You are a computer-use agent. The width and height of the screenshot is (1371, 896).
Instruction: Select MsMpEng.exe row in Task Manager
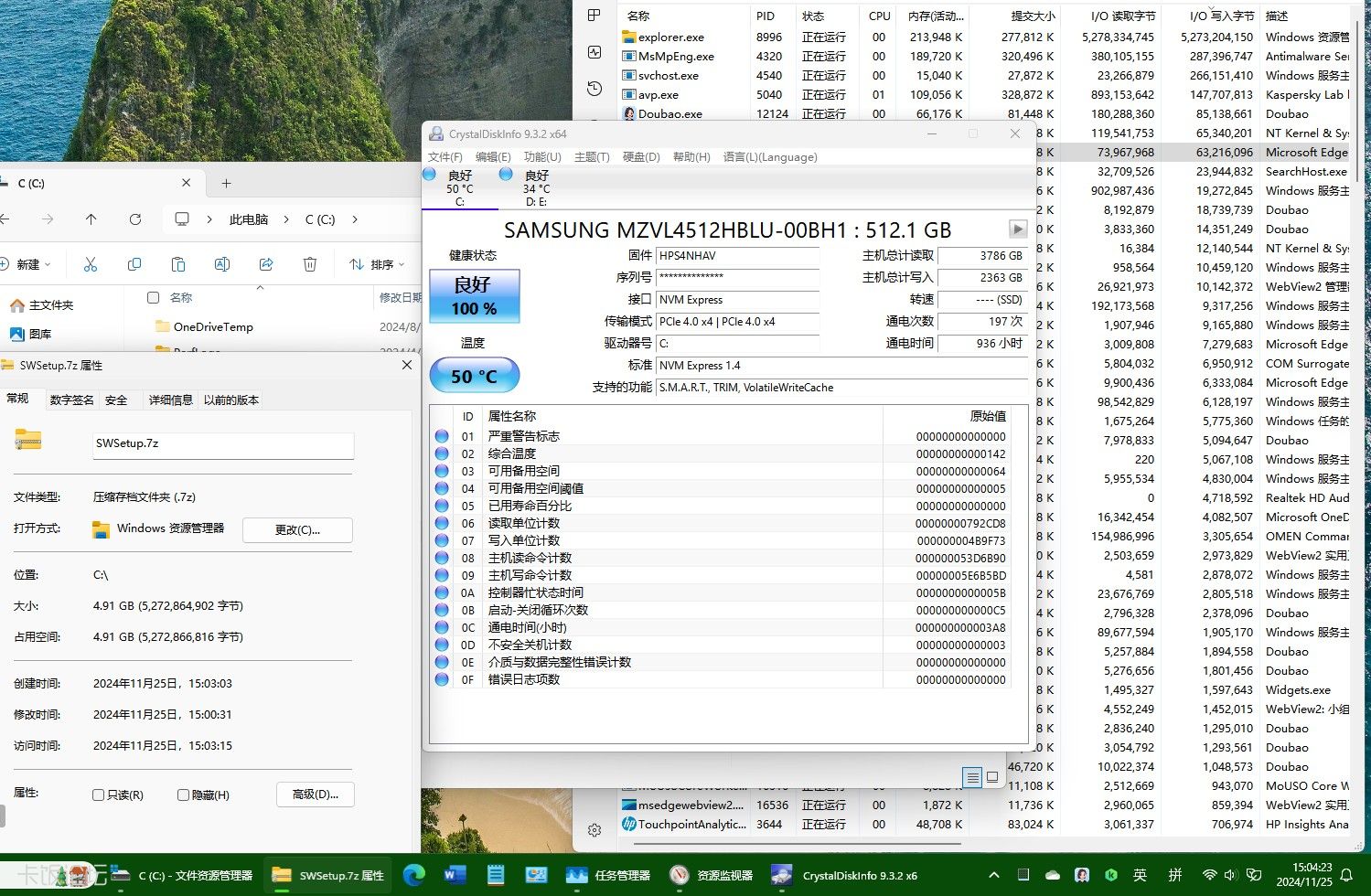tap(985, 57)
